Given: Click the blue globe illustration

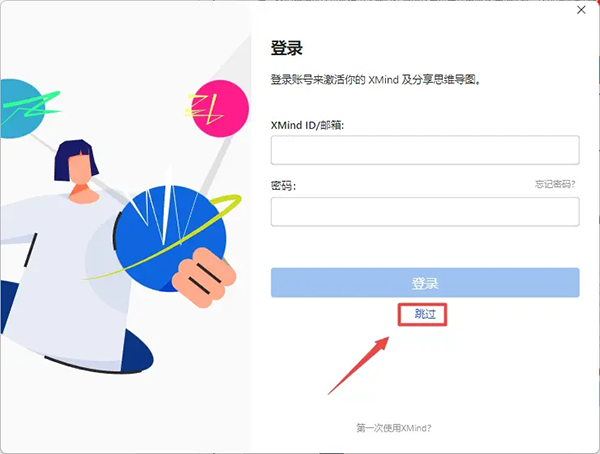Looking at the screenshot, I should 170,238.
